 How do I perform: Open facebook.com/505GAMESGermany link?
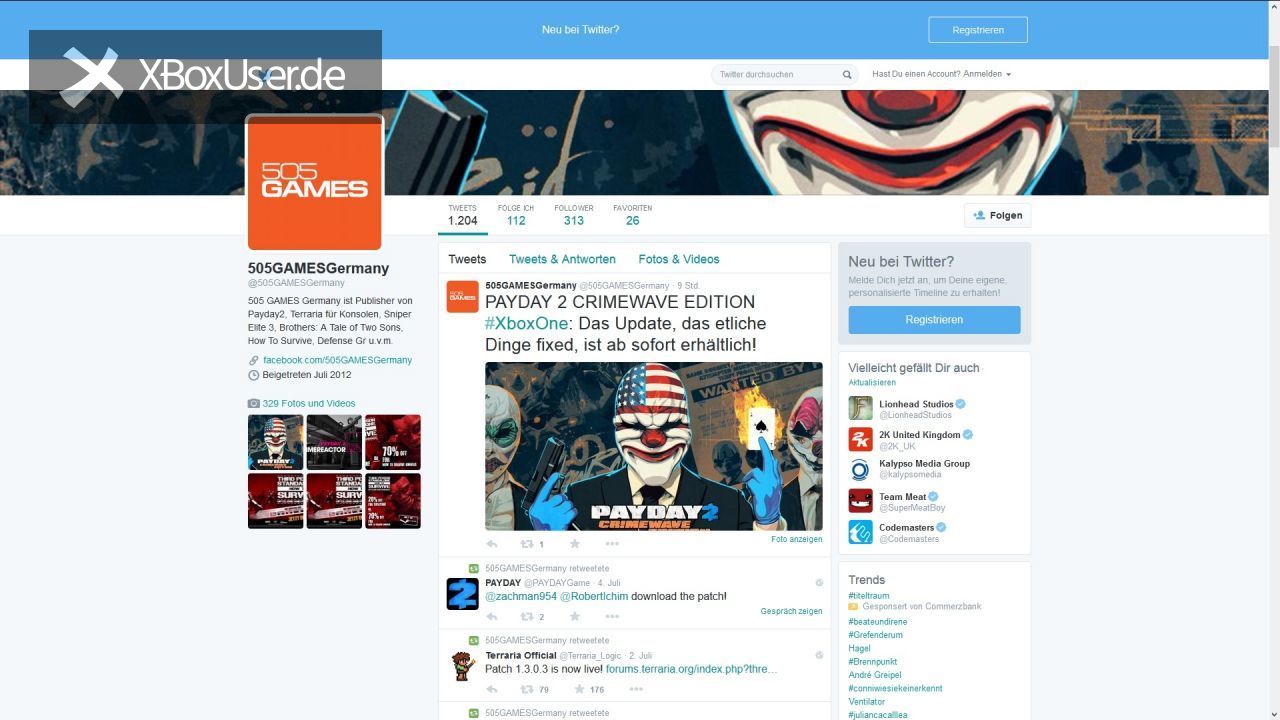(338, 360)
